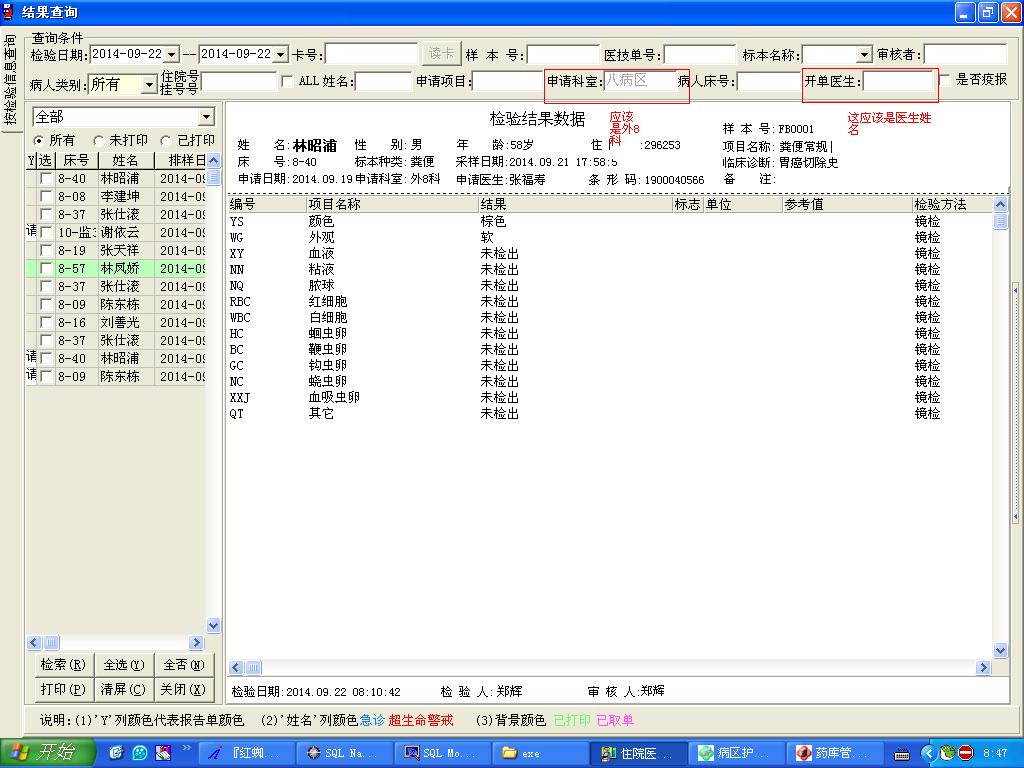Switch to the 住院医... taskbar window
Image resolution: width=1024 pixels, height=768 pixels.
(x=637, y=753)
